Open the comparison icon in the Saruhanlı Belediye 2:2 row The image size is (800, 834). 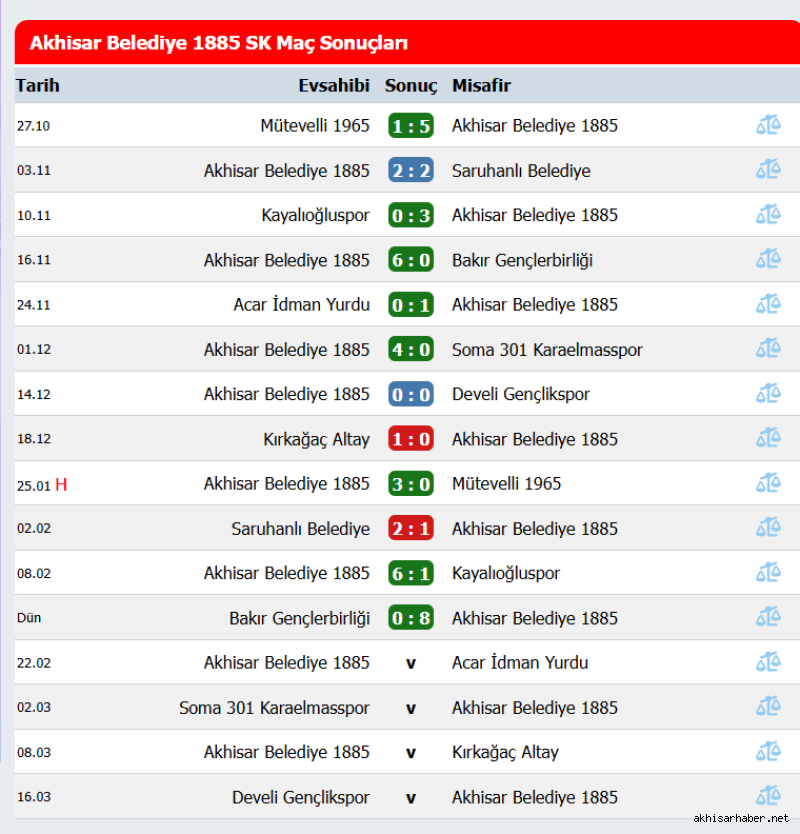[x=768, y=170]
